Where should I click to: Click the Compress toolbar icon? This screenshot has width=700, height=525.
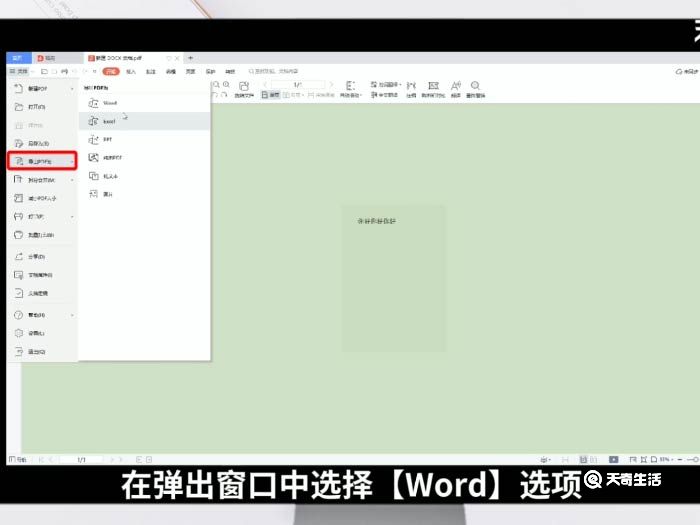(411, 89)
